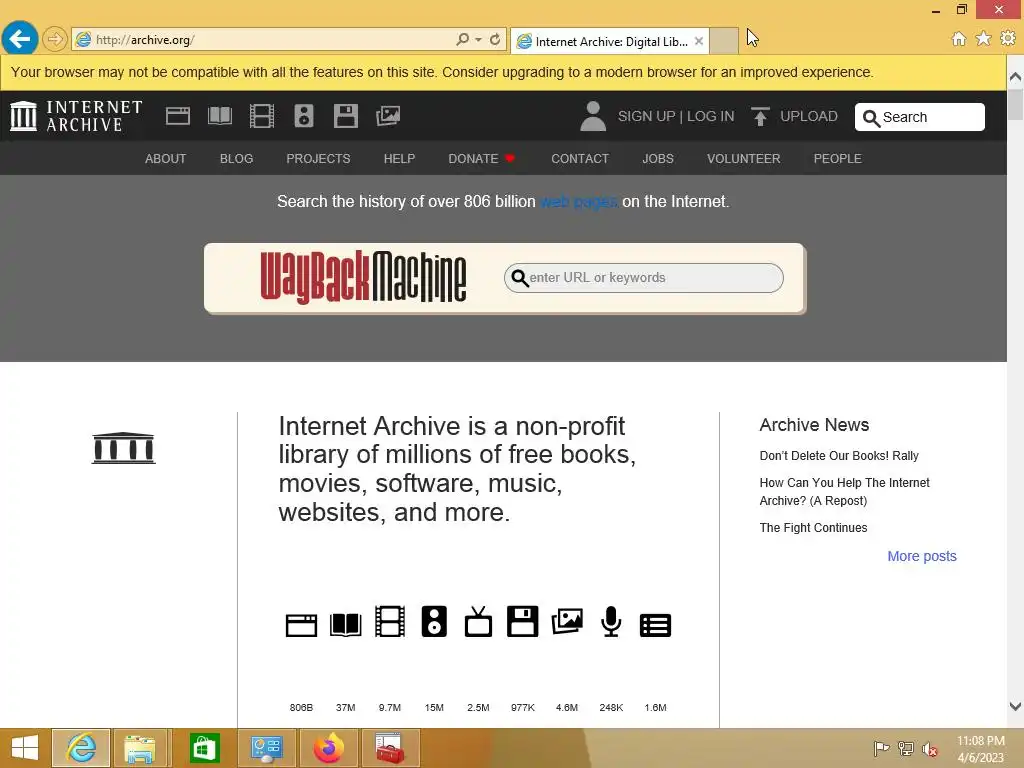Refresh the page with the reload icon
1024x768 pixels.
(495, 39)
